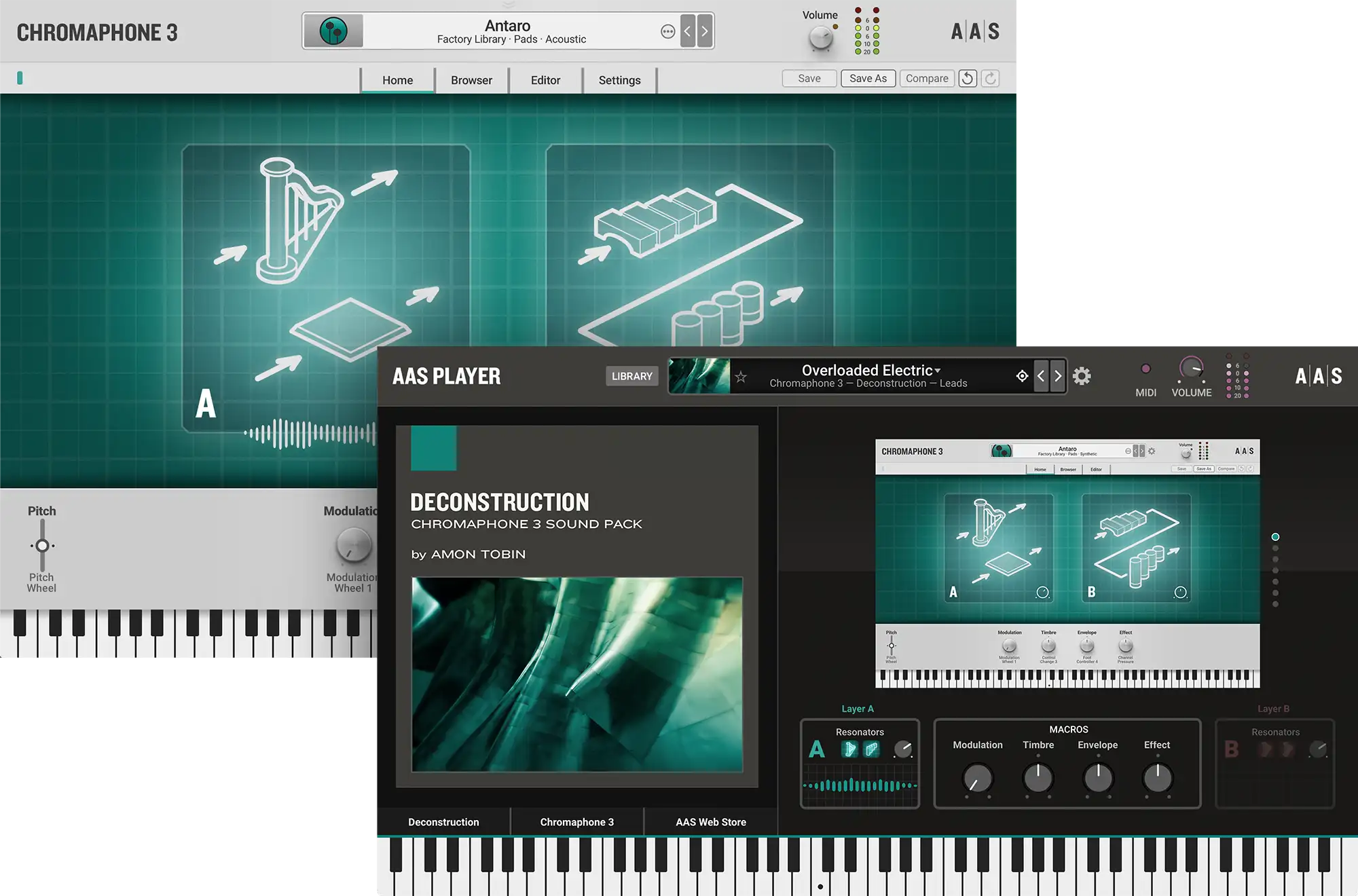Open the Antaro preset options ellipsis menu
This screenshot has height=896, width=1358.
[x=667, y=31]
